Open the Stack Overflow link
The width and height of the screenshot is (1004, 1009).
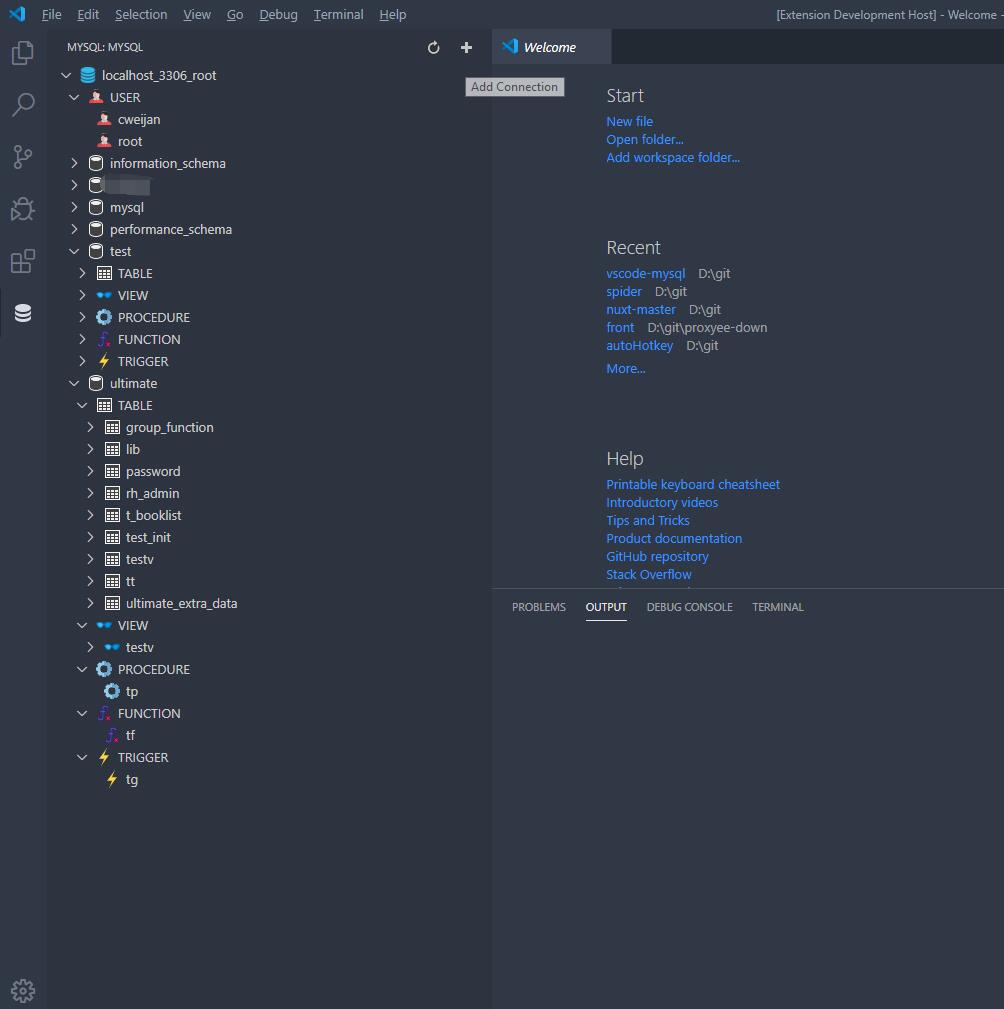[649, 575]
